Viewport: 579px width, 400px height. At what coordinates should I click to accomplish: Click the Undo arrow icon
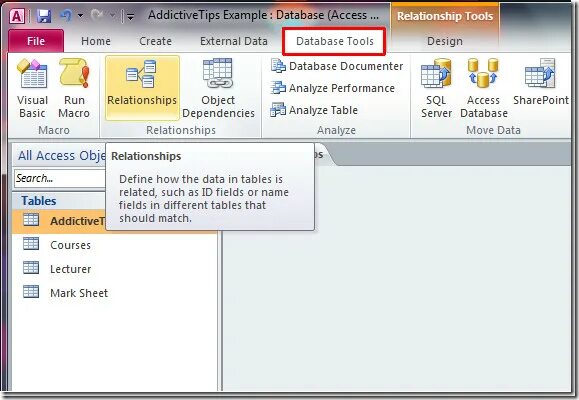pos(66,16)
